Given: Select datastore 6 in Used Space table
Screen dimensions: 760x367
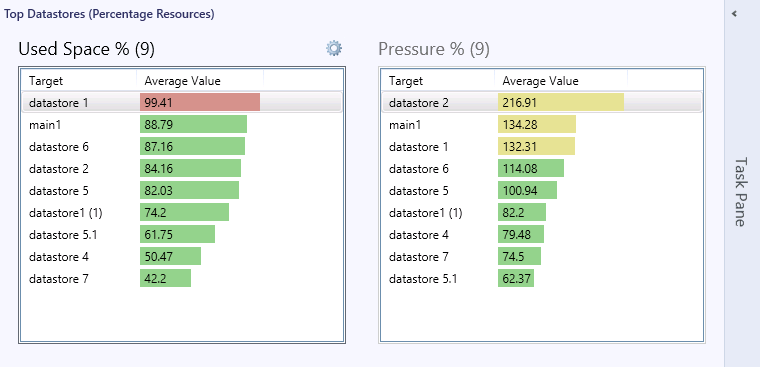Looking at the screenshot, I should click(x=182, y=146).
